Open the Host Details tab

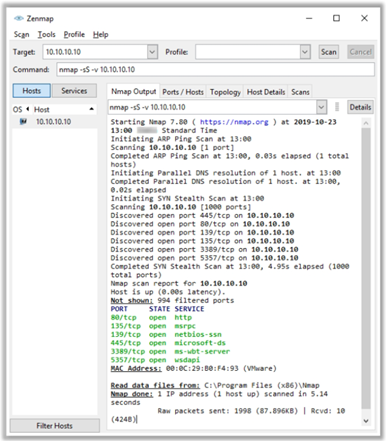[x=266, y=92]
